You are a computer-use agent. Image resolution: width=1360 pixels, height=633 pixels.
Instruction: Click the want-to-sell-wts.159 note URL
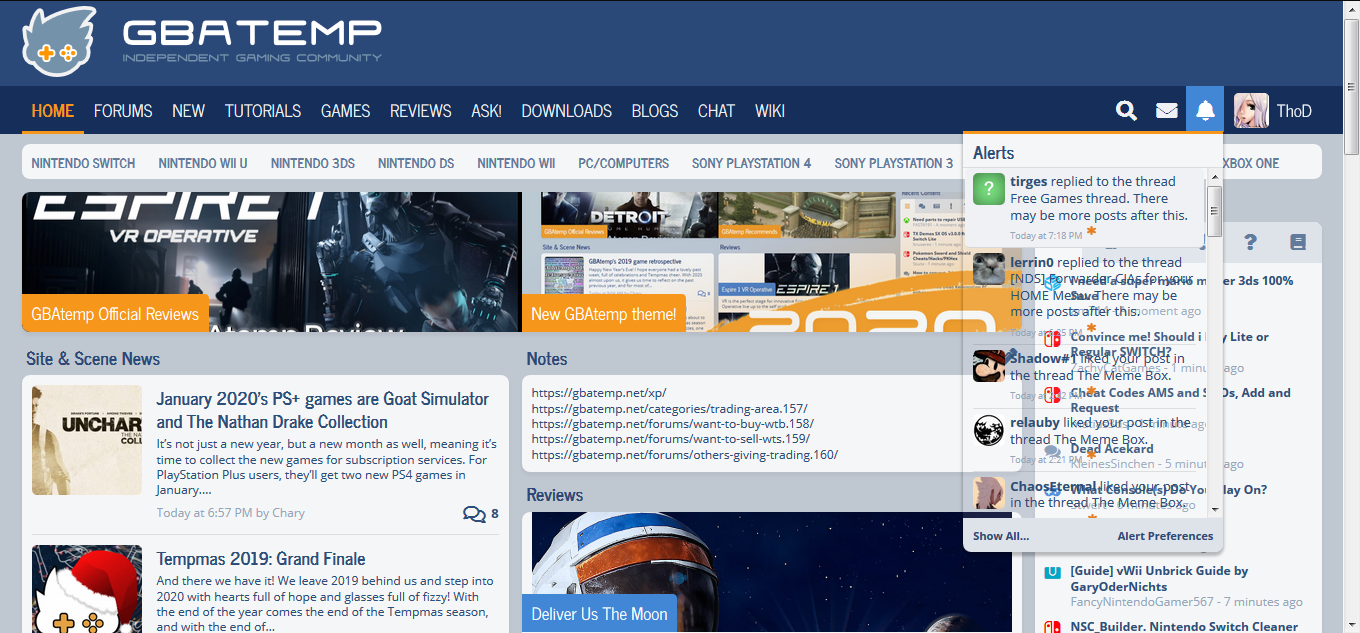click(670, 439)
